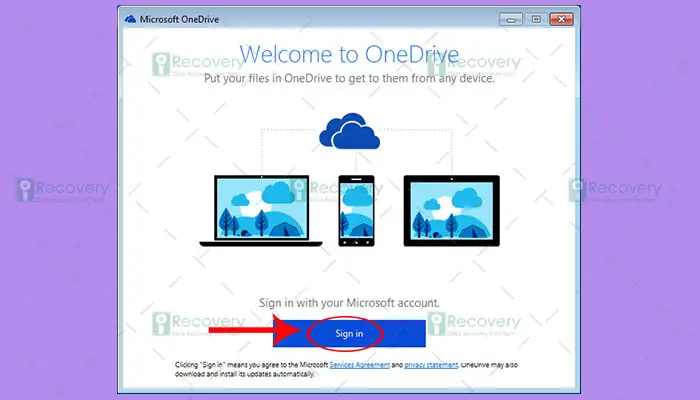700x400 pixels.
Task: Click 'Put your files in OneDrive' subtitle text
Action: [349, 79]
